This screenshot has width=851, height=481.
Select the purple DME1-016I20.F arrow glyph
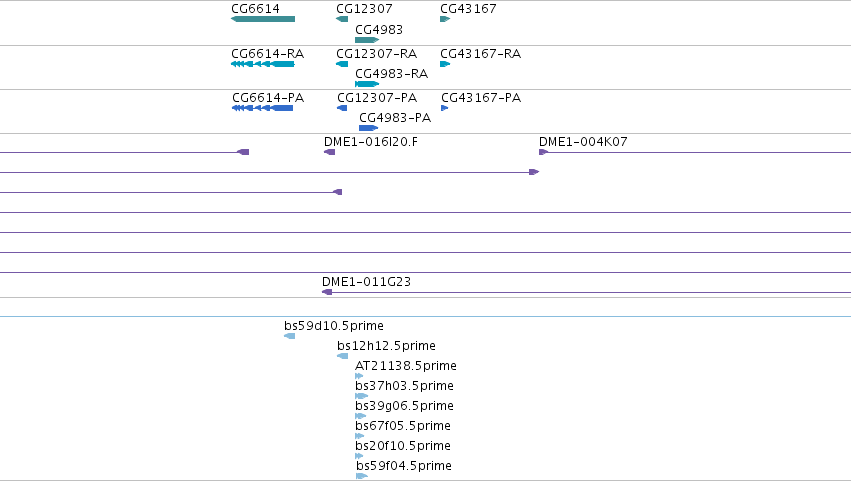(329, 152)
